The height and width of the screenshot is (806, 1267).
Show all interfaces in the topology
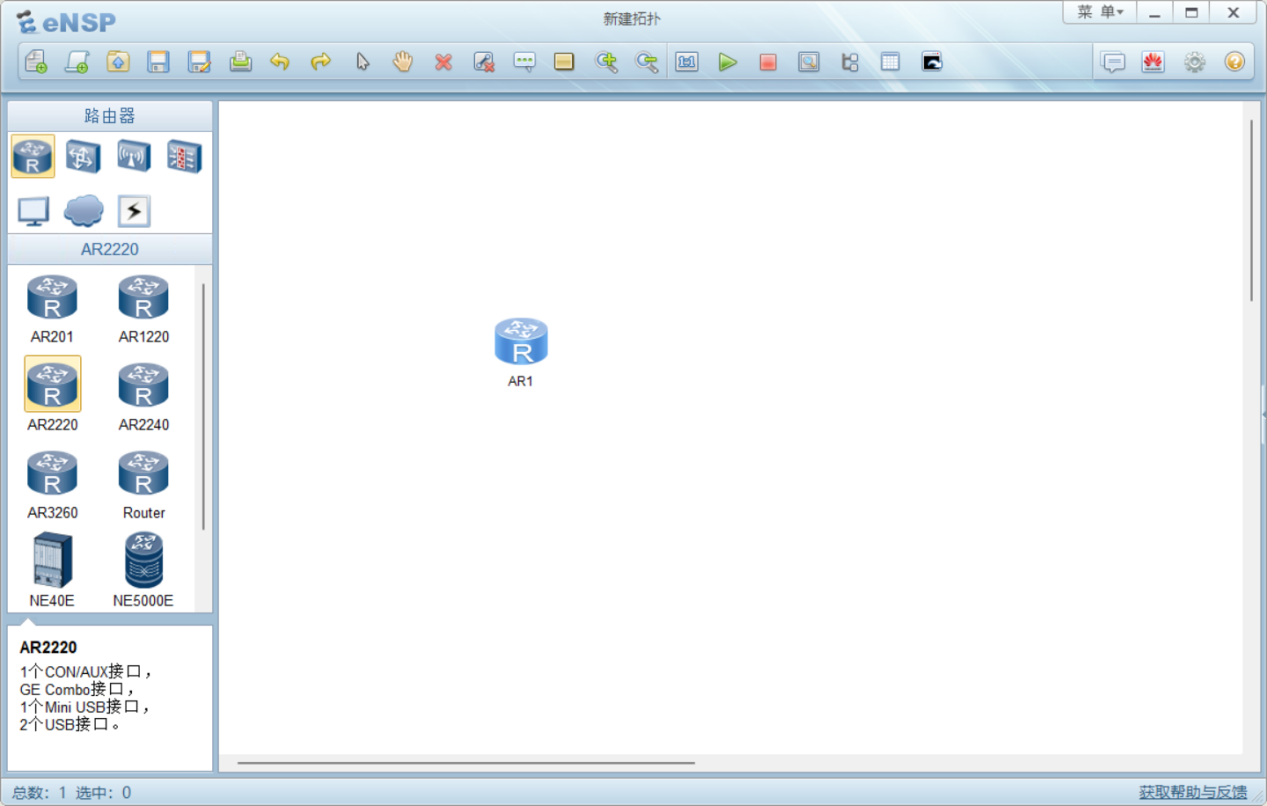tap(849, 62)
